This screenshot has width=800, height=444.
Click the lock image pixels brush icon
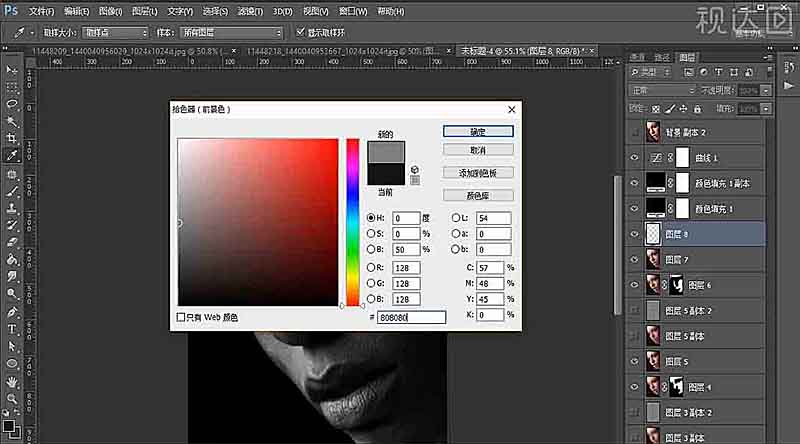click(670, 109)
